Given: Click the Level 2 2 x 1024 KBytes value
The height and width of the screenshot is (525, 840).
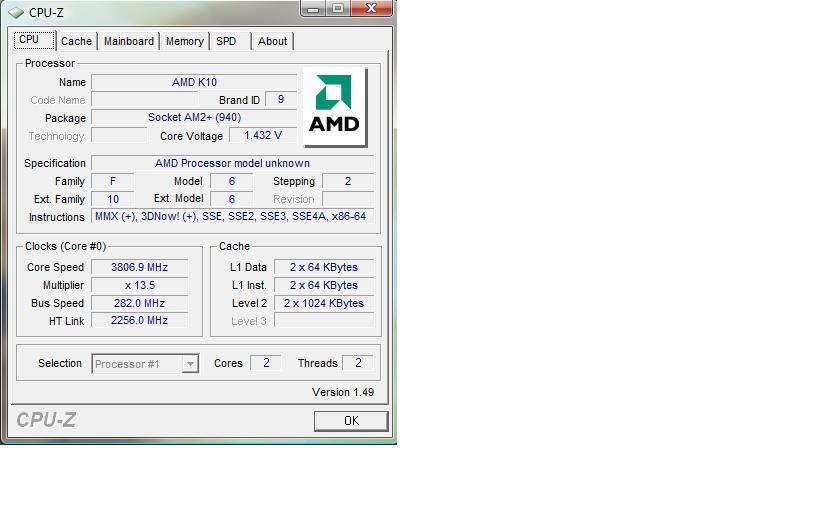Looking at the screenshot, I should [324, 303].
